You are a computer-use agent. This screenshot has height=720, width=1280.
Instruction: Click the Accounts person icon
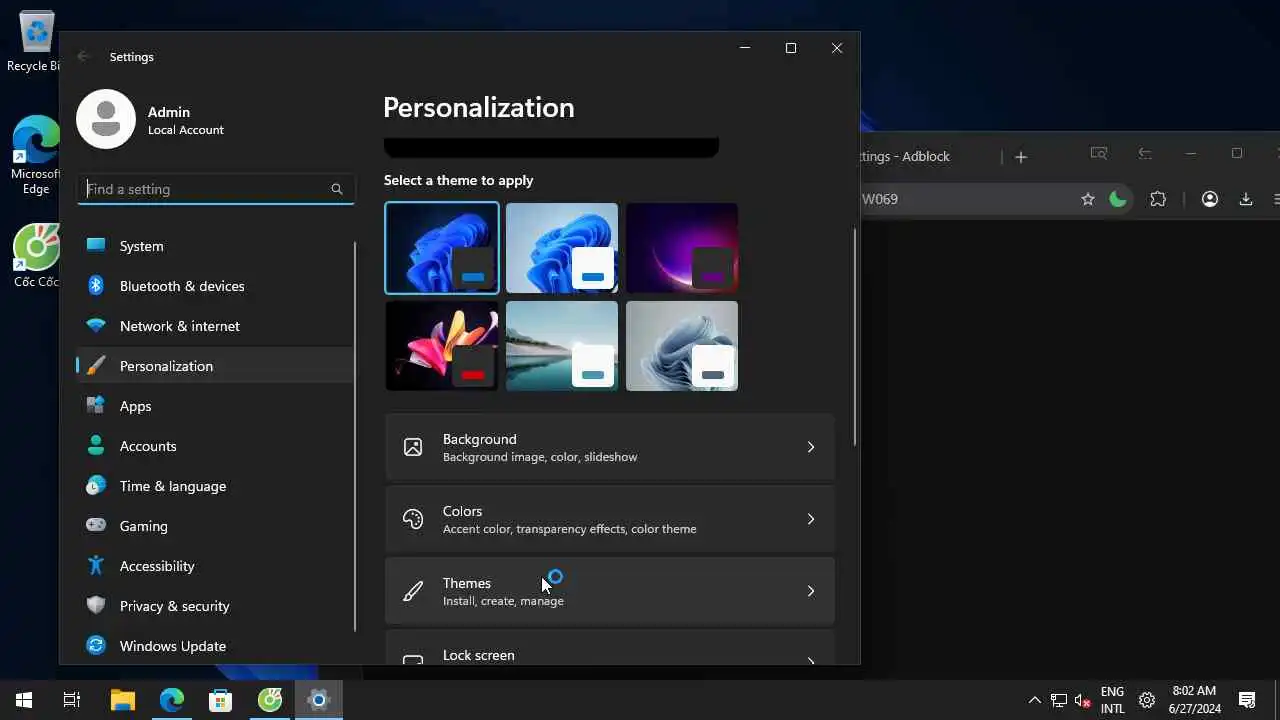pyautogui.click(x=96, y=445)
